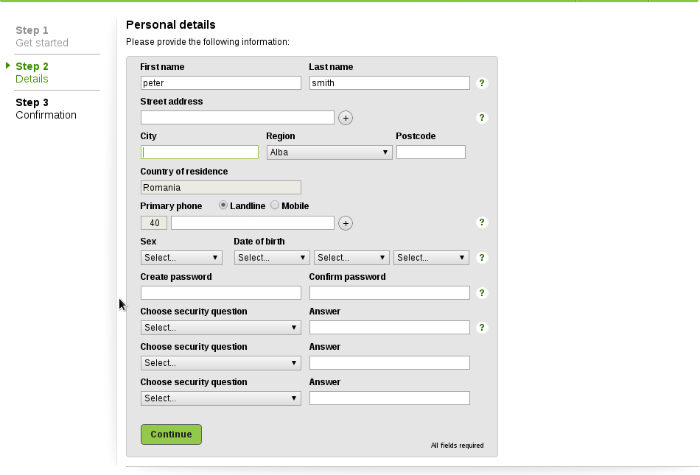Screen dimensions: 700x475
Task: Expand the first security question dropdown
Action: tap(220, 327)
